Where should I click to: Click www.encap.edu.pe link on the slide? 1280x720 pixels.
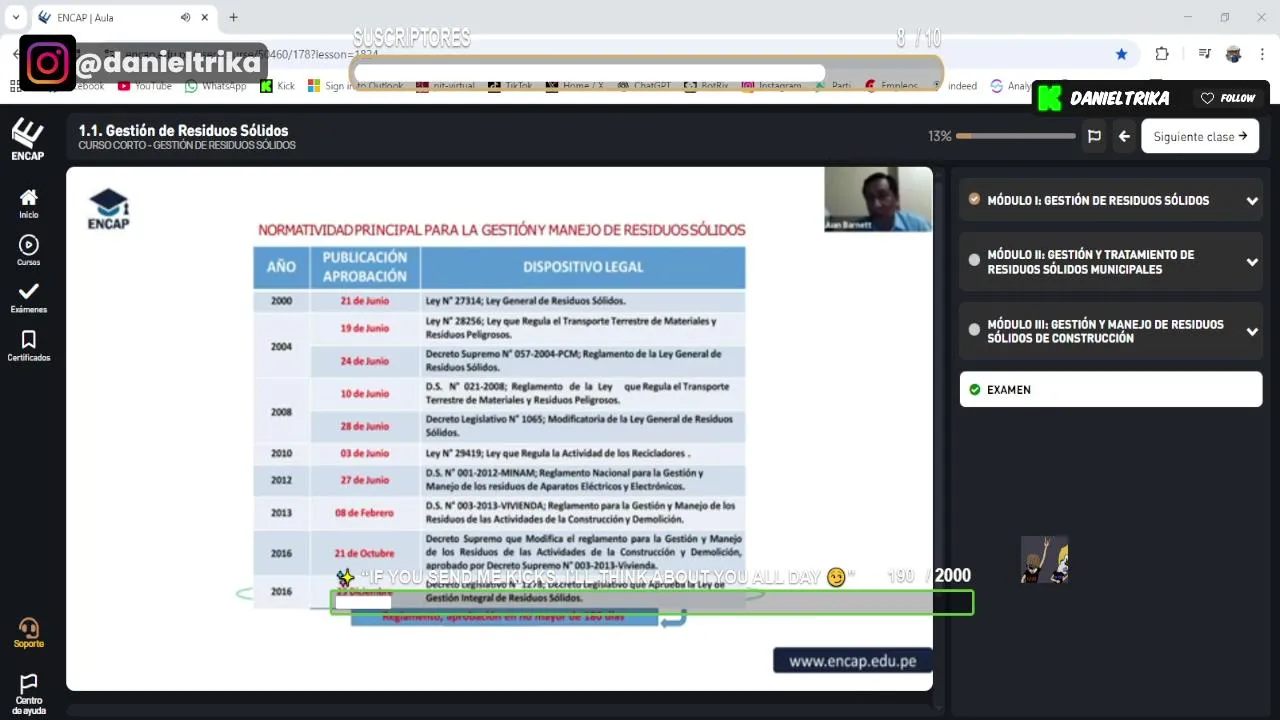click(x=852, y=661)
